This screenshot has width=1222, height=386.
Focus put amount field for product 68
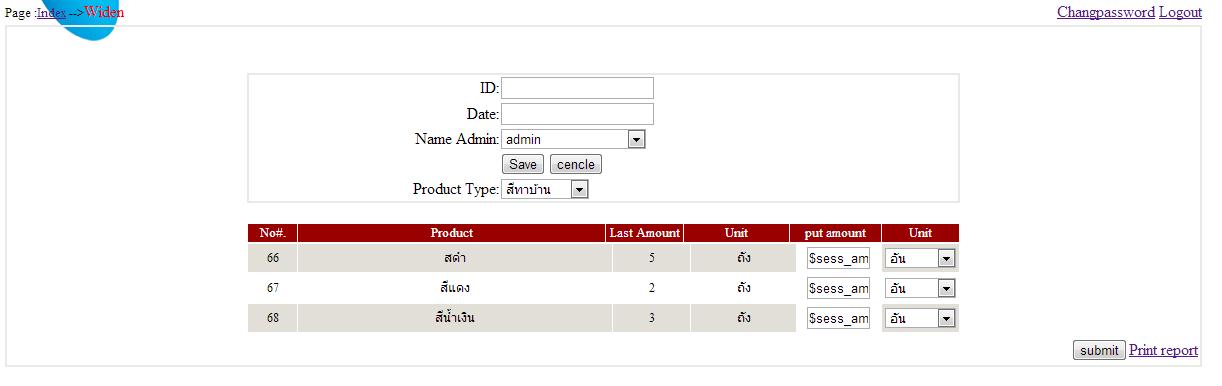coord(838,318)
